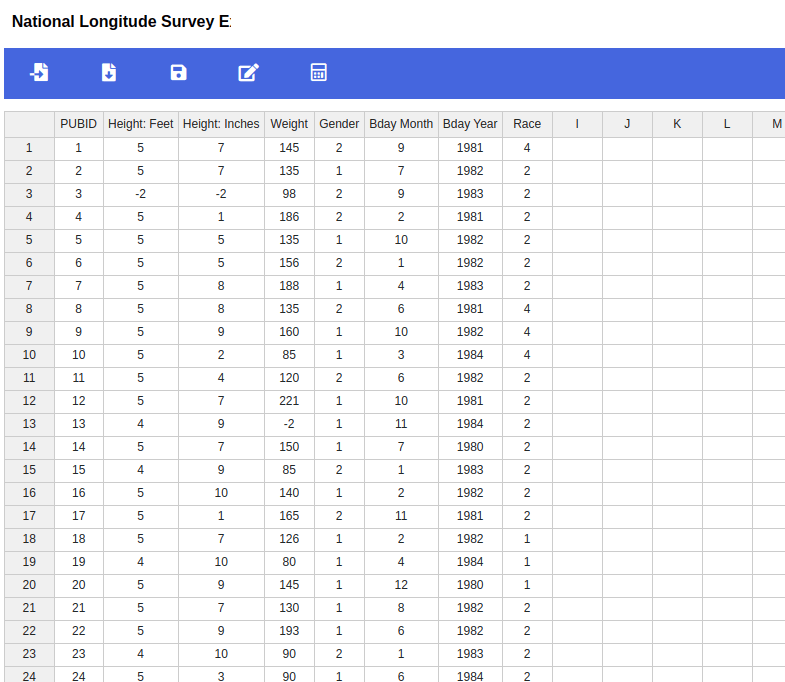Select row header 13
The height and width of the screenshot is (682, 785).
(29, 424)
